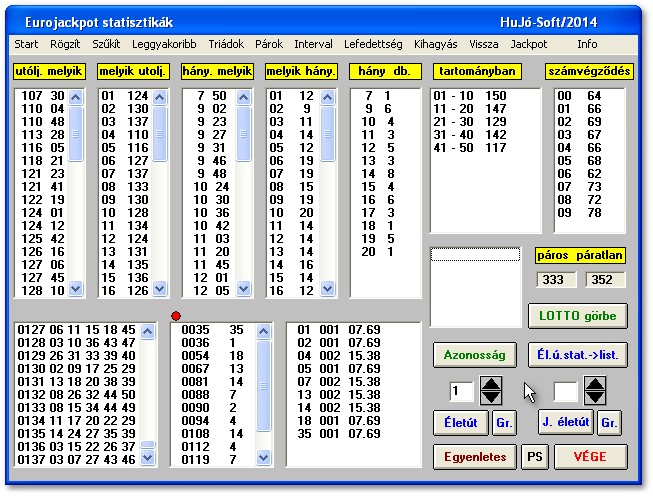Click scroll-up arrow in hány. melyik list
The width and height of the screenshot is (653, 496).
tap(244, 98)
